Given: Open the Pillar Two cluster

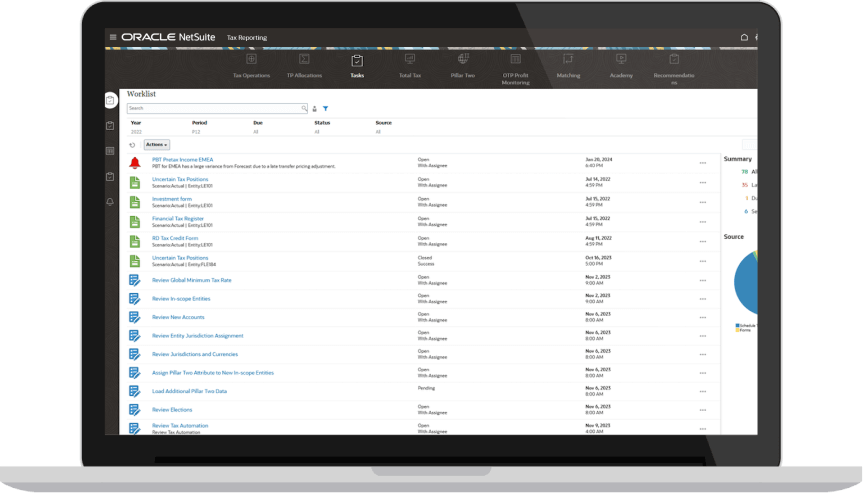Looking at the screenshot, I should click(463, 66).
